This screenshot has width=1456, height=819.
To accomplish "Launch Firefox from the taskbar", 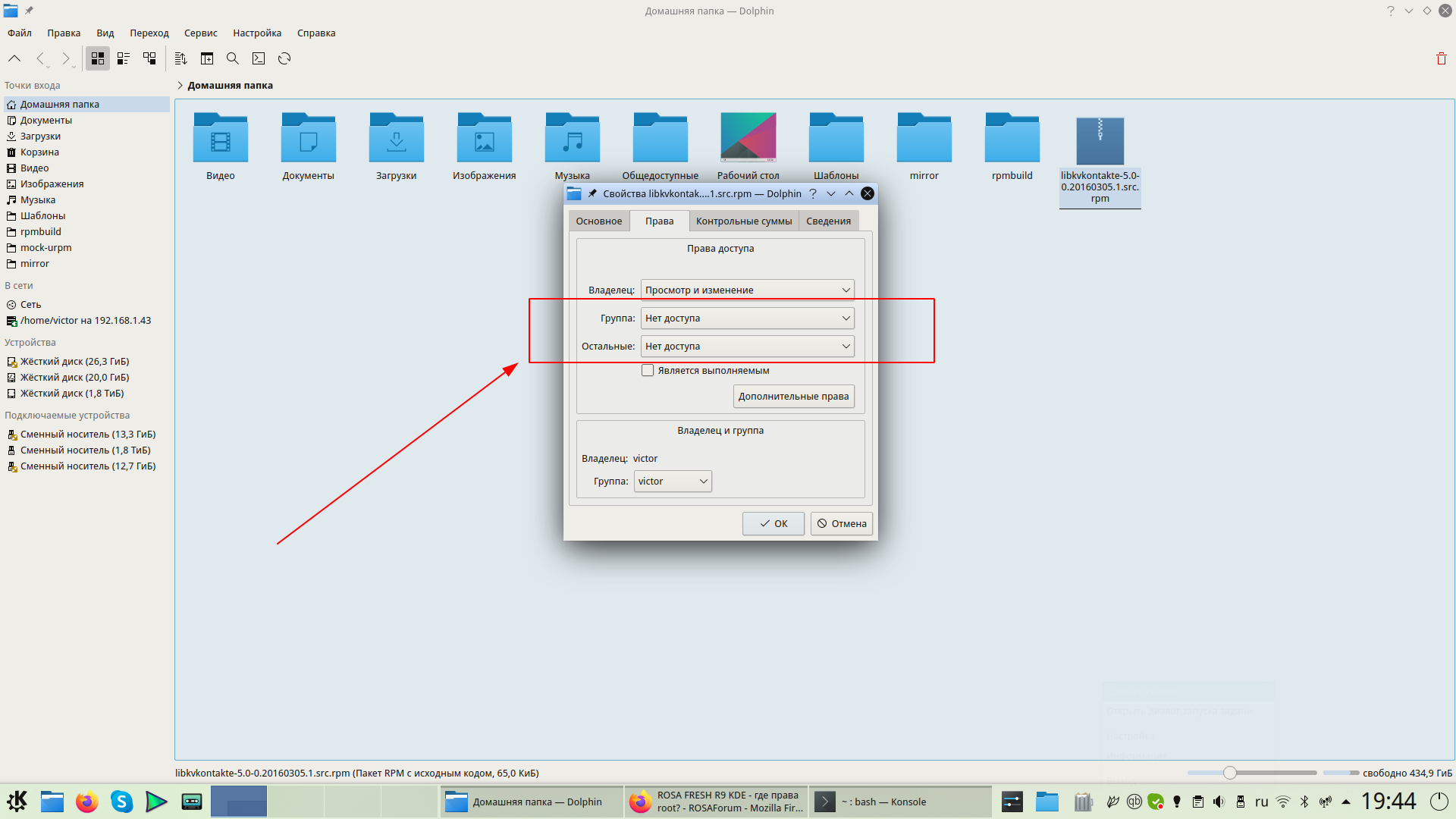I will click(x=87, y=802).
